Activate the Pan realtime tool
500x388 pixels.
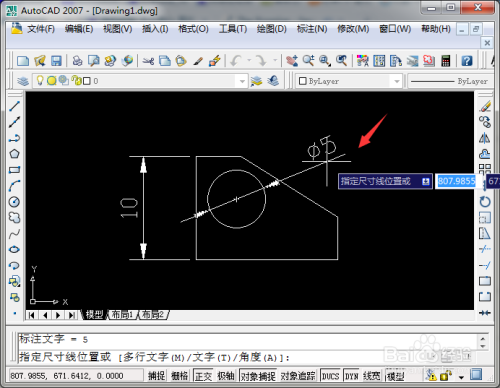292,61
